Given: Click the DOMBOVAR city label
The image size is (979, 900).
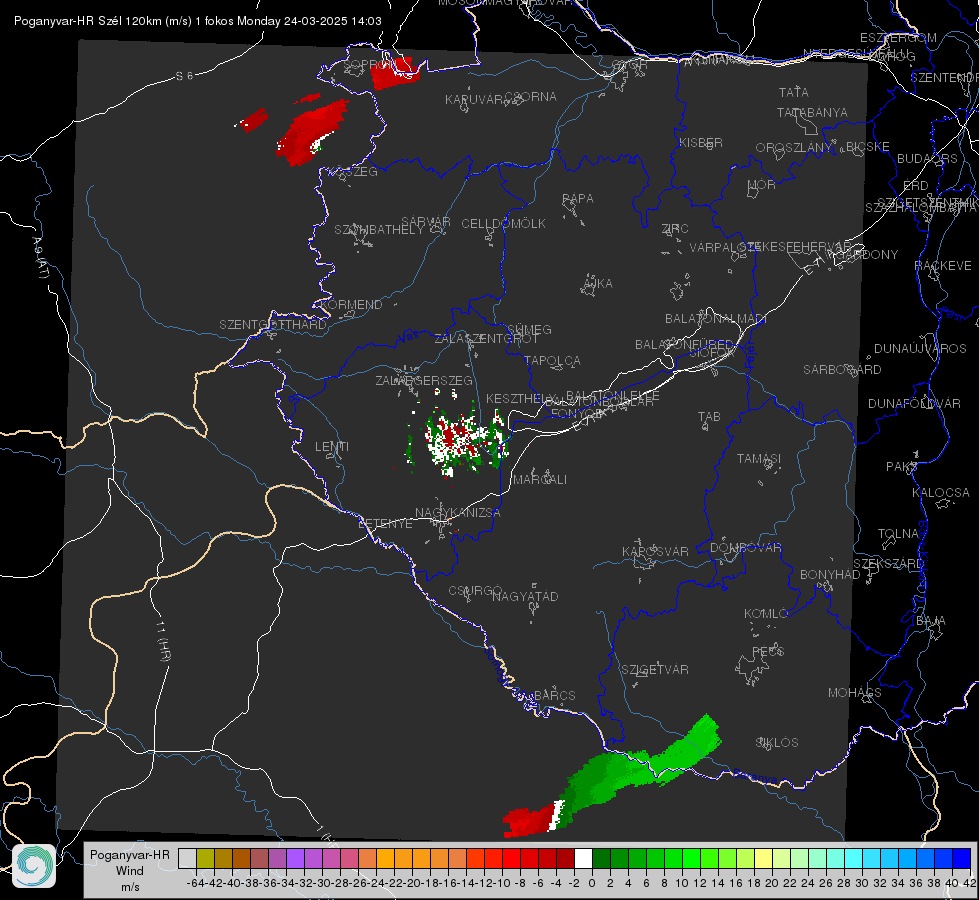Looking at the screenshot, I should click(746, 548).
